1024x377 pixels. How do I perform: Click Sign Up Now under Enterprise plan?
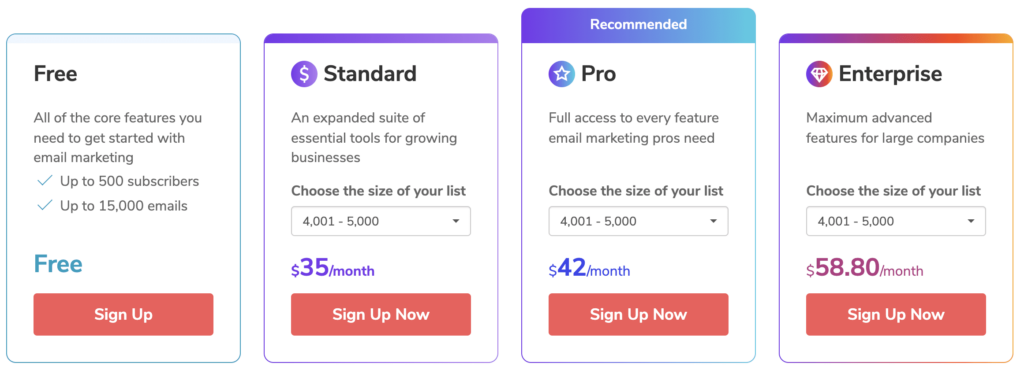point(896,314)
